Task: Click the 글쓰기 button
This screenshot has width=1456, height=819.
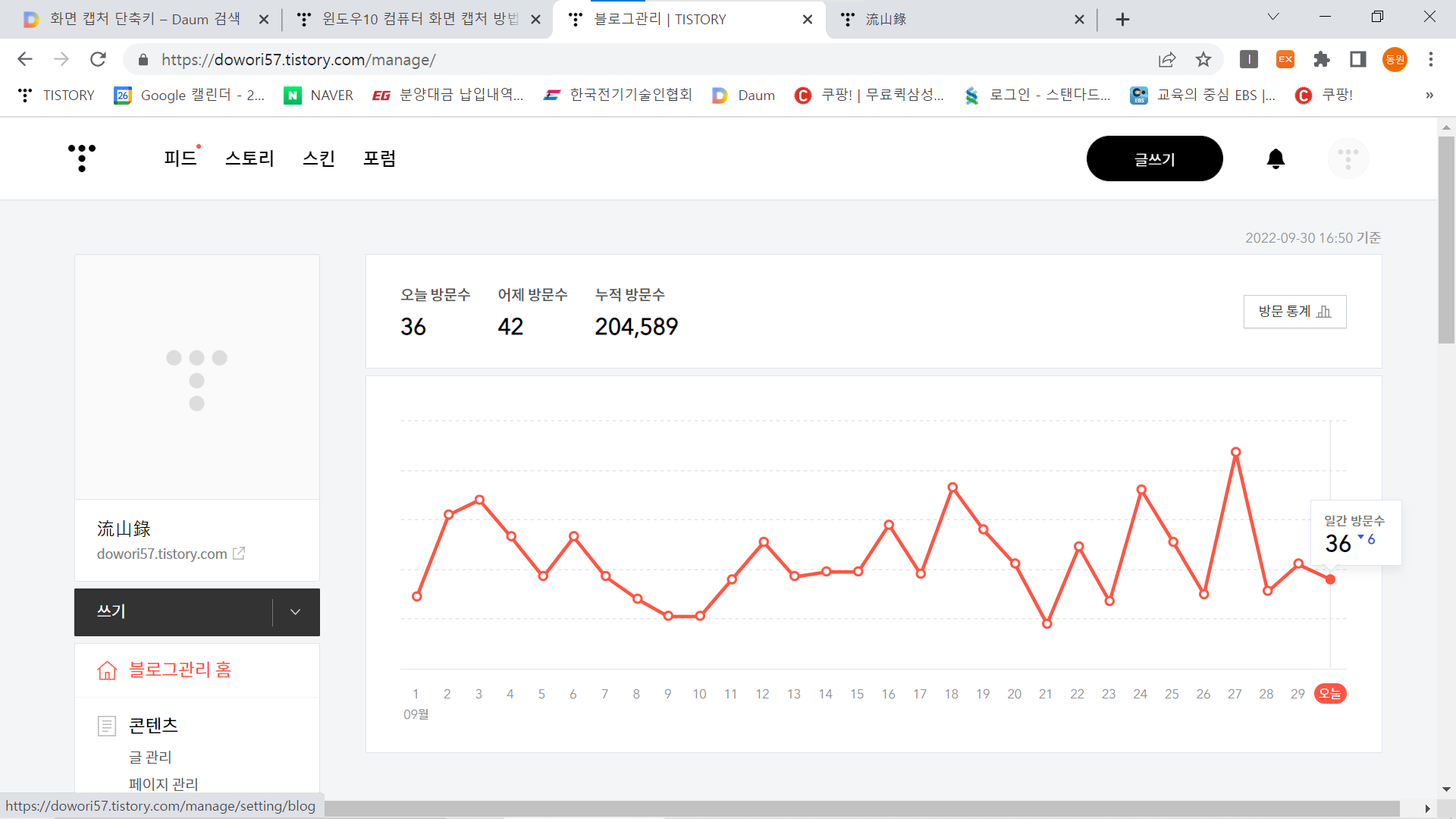Action: click(x=1154, y=158)
